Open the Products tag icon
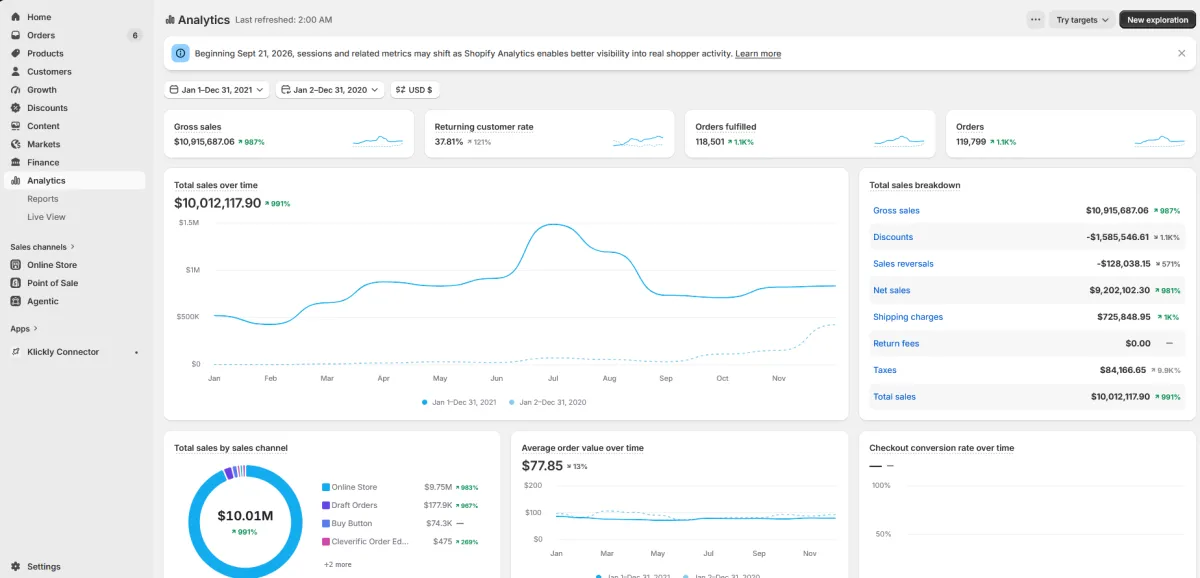The height and width of the screenshot is (578, 1200). pyautogui.click(x=16, y=53)
